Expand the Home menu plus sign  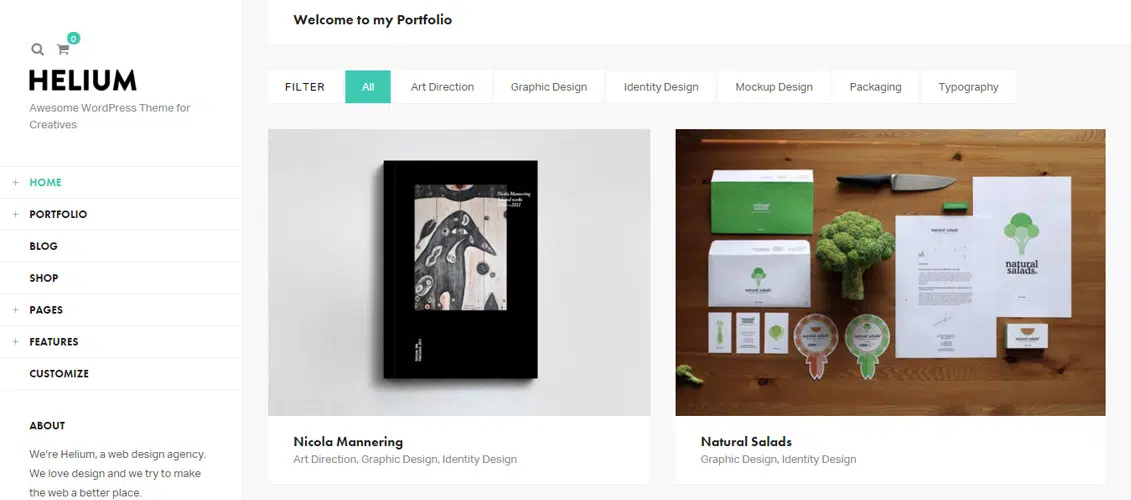pyautogui.click(x=15, y=183)
